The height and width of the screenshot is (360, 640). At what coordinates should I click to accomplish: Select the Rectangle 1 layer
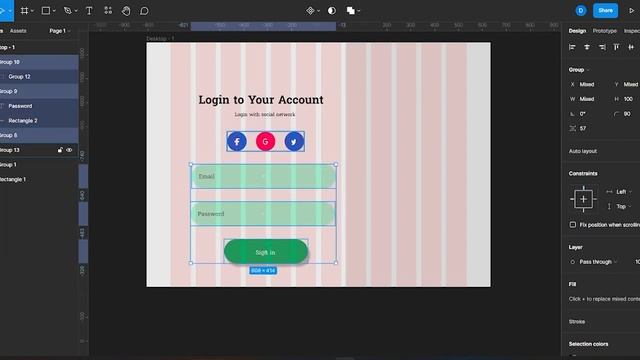click(x=39, y=179)
